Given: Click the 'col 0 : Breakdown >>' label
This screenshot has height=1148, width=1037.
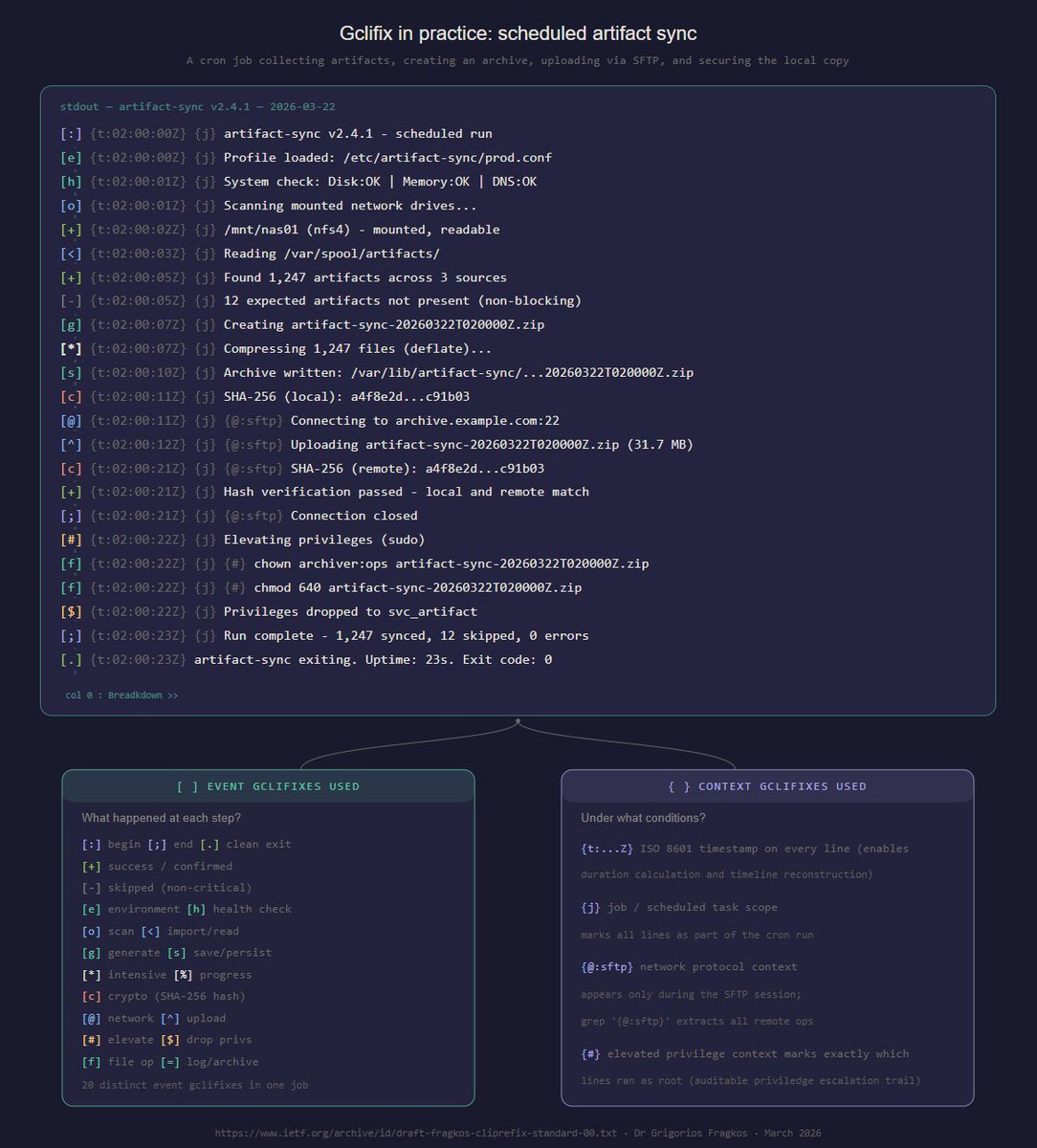Looking at the screenshot, I should [x=121, y=695].
